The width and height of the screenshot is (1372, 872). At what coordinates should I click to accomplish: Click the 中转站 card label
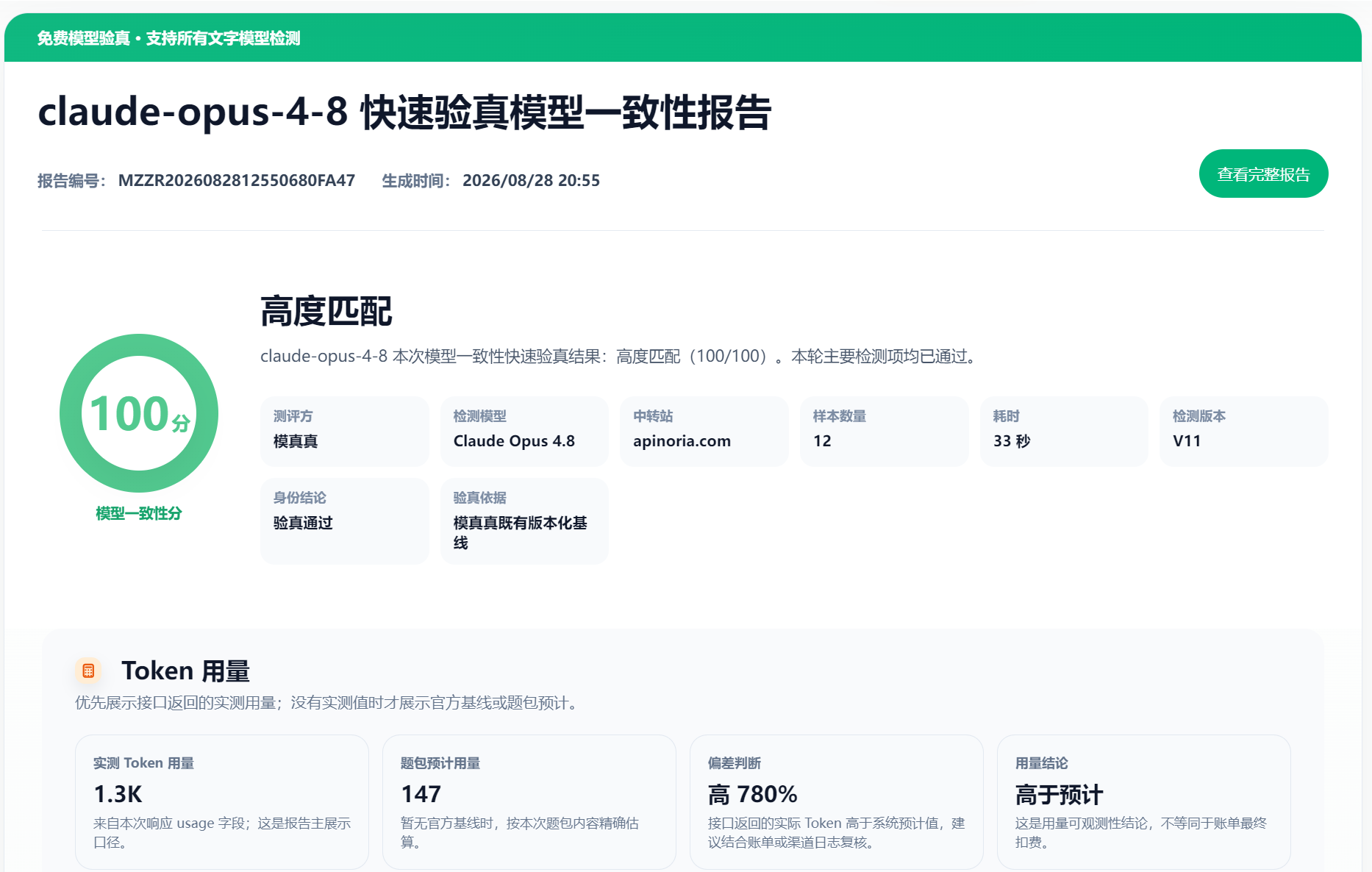pos(653,416)
